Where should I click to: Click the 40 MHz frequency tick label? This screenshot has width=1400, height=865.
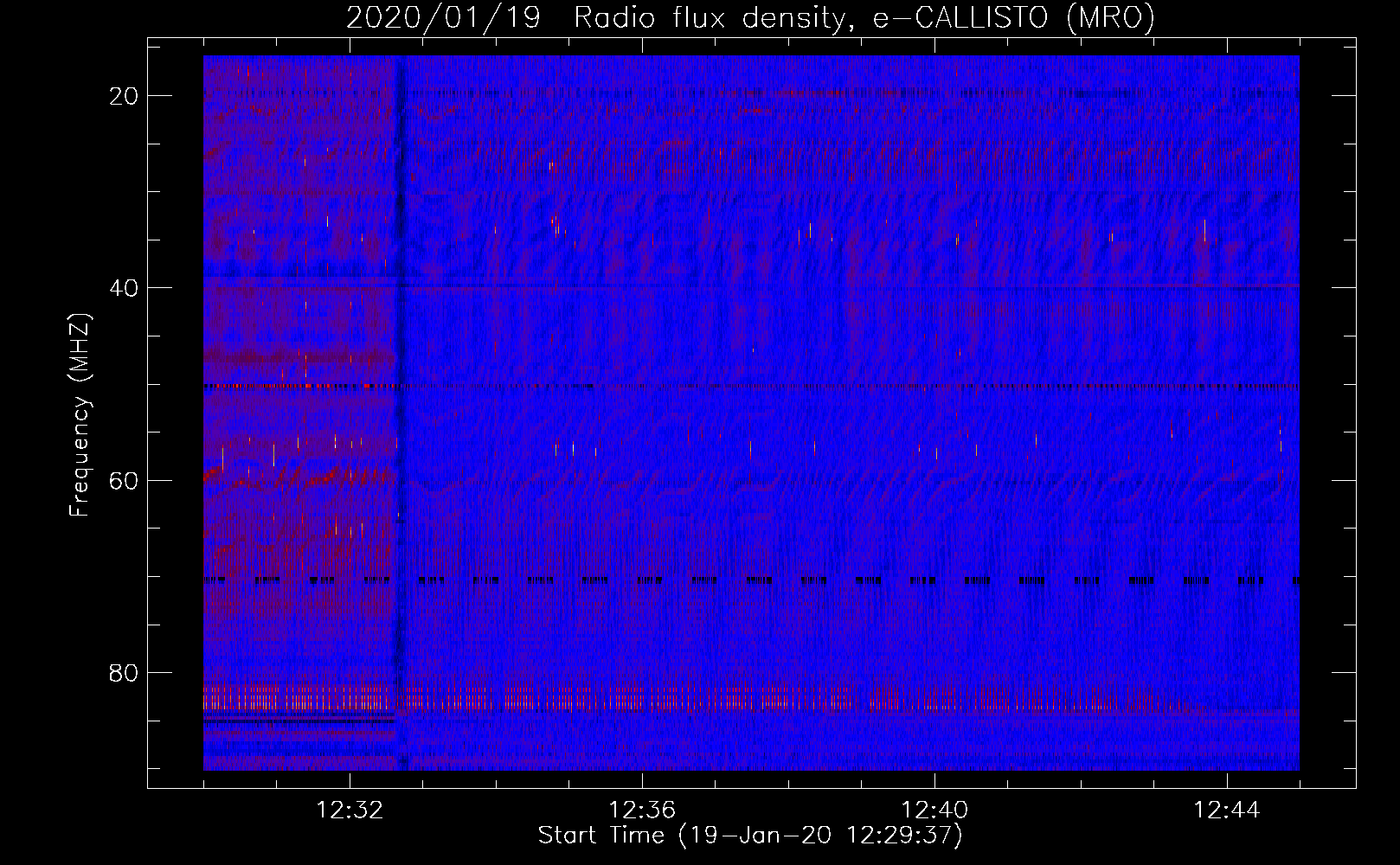(x=125, y=288)
